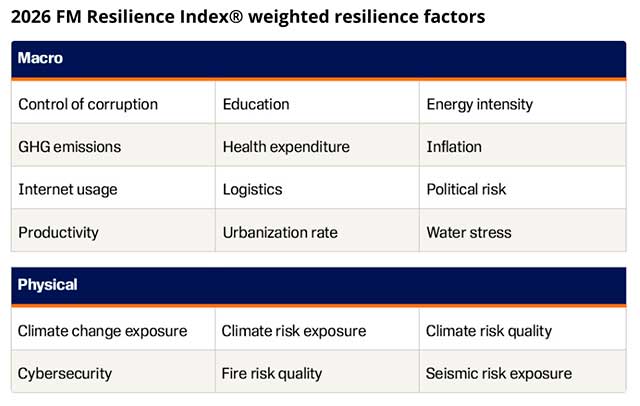Select the Inflation factor
The width and height of the screenshot is (640, 406).
point(454,147)
